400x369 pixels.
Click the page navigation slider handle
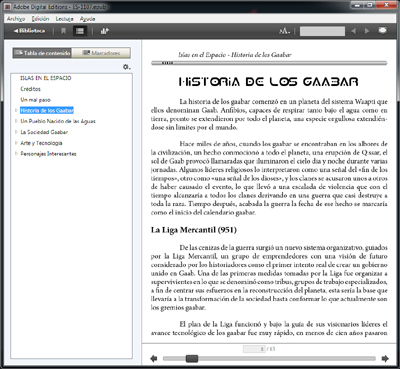tap(192, 359)
